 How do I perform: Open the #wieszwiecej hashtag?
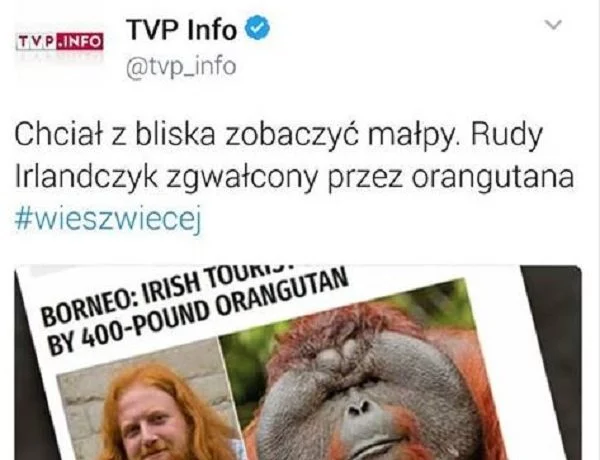pyautogui.click(x=108, y=220)
